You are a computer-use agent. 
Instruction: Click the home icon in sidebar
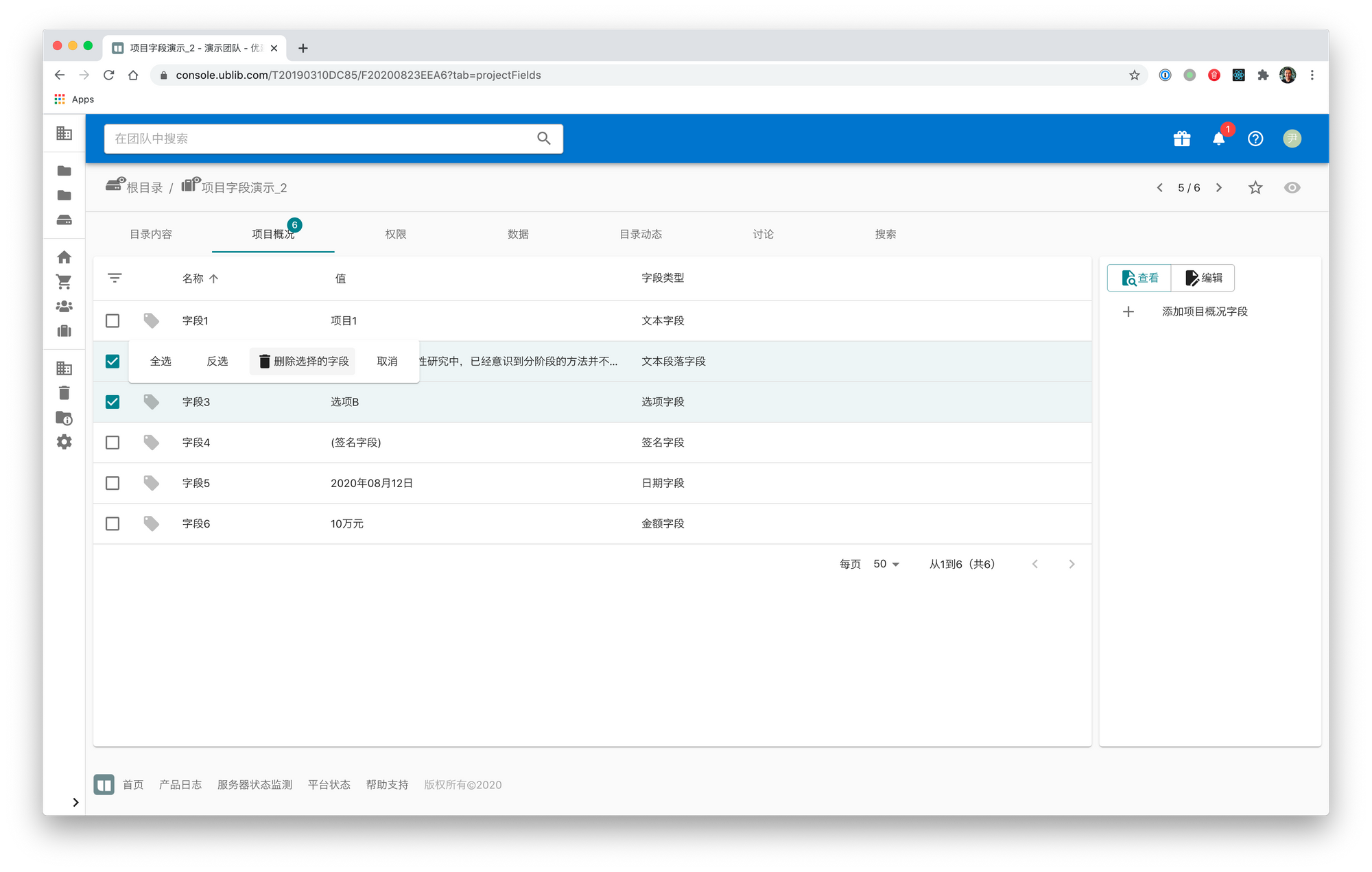coord(64,257)
